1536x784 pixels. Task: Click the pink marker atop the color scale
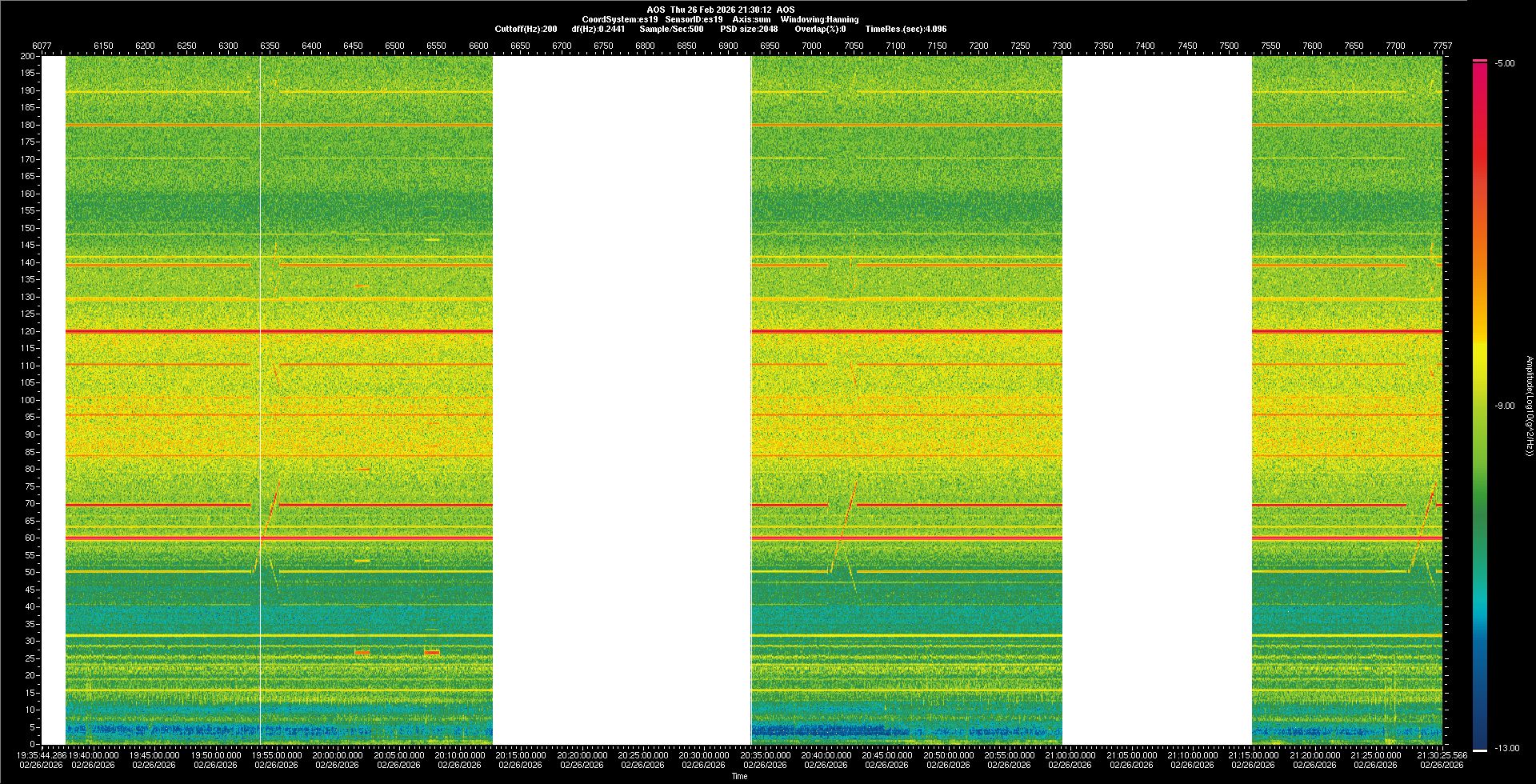point(1480,61)
